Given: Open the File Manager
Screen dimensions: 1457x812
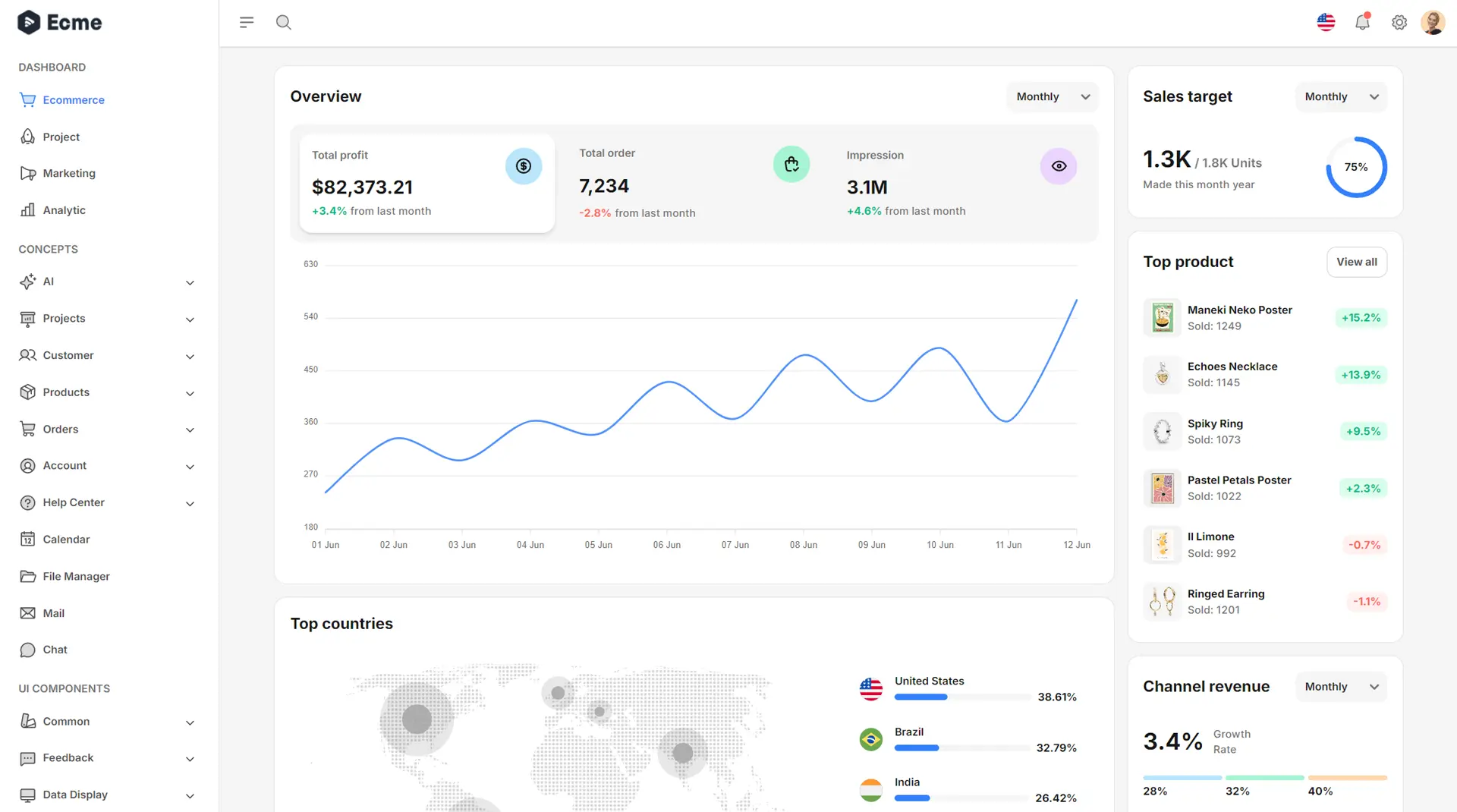Looking at the screenshot, I should point(75,576).
